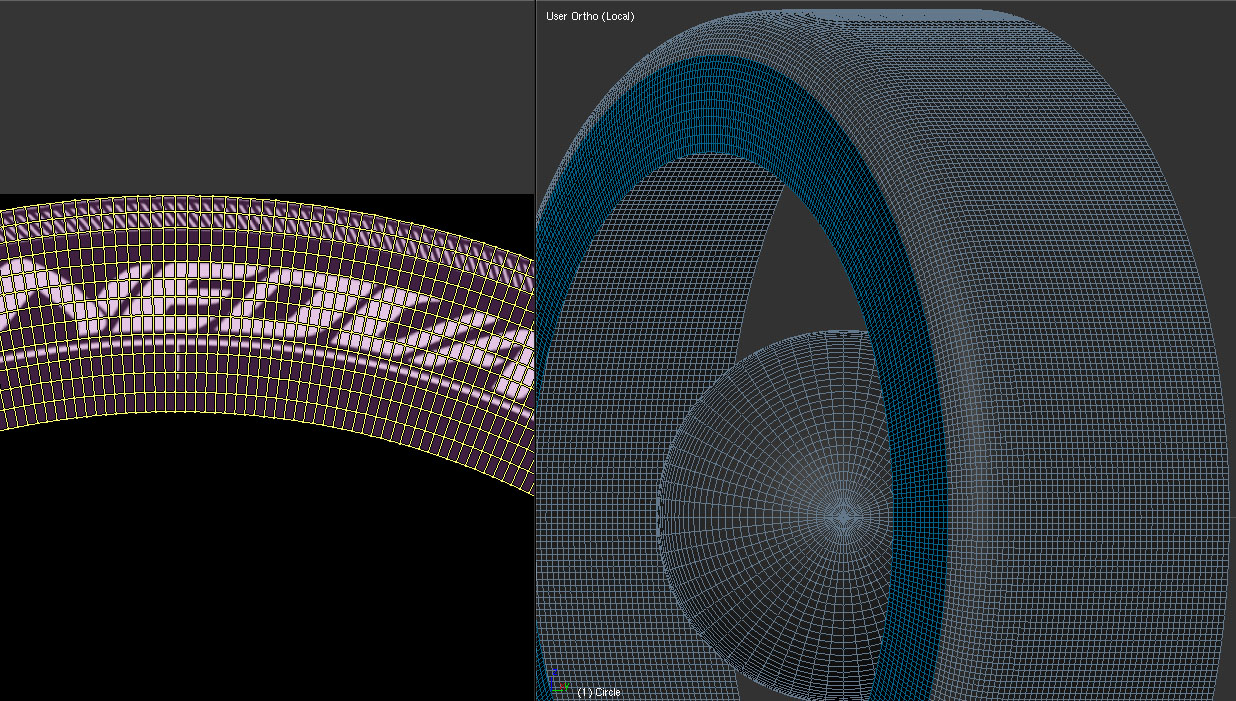Click the "(1) Circle" object name label

599,692
